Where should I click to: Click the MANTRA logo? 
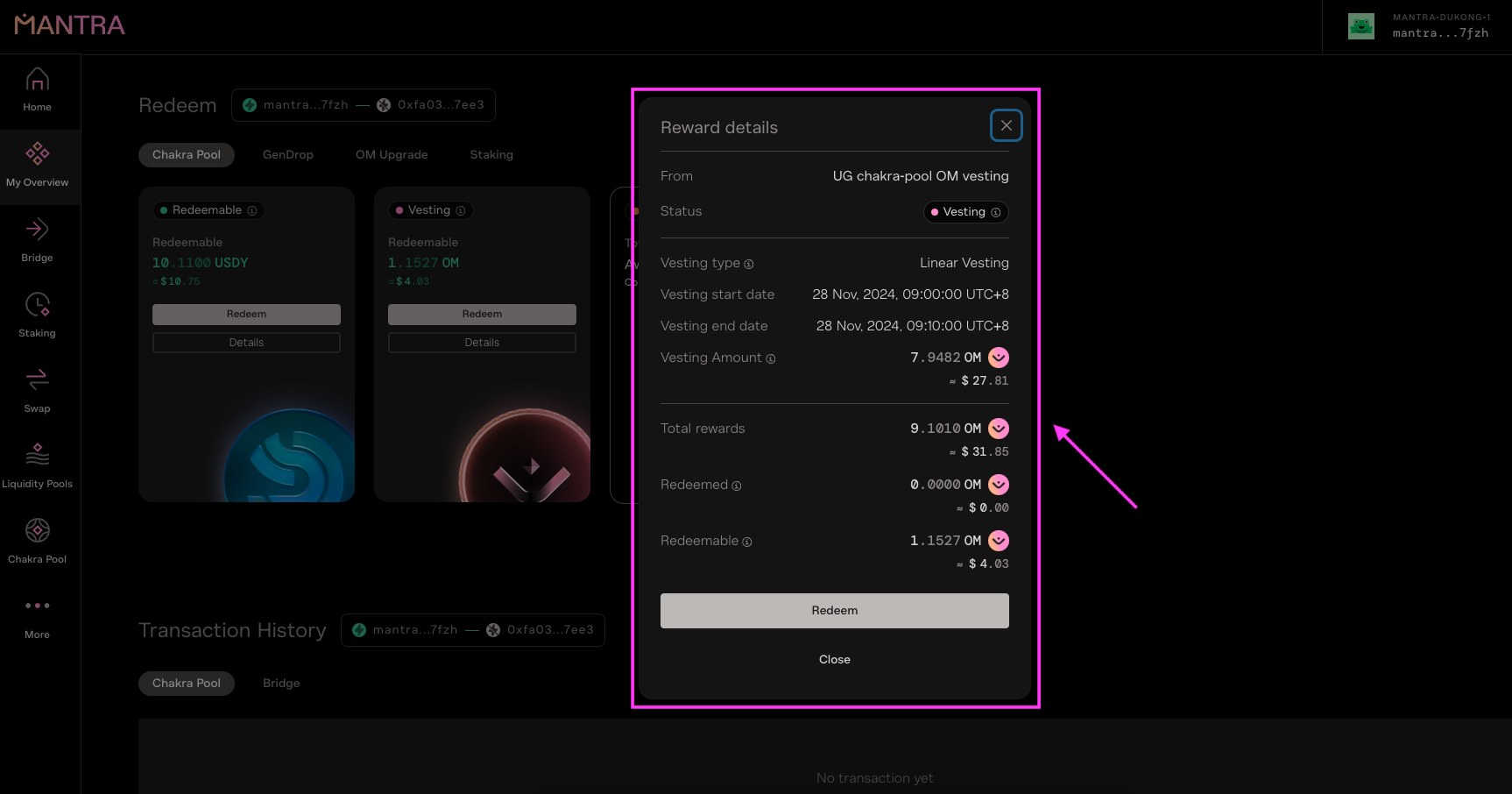70,25
